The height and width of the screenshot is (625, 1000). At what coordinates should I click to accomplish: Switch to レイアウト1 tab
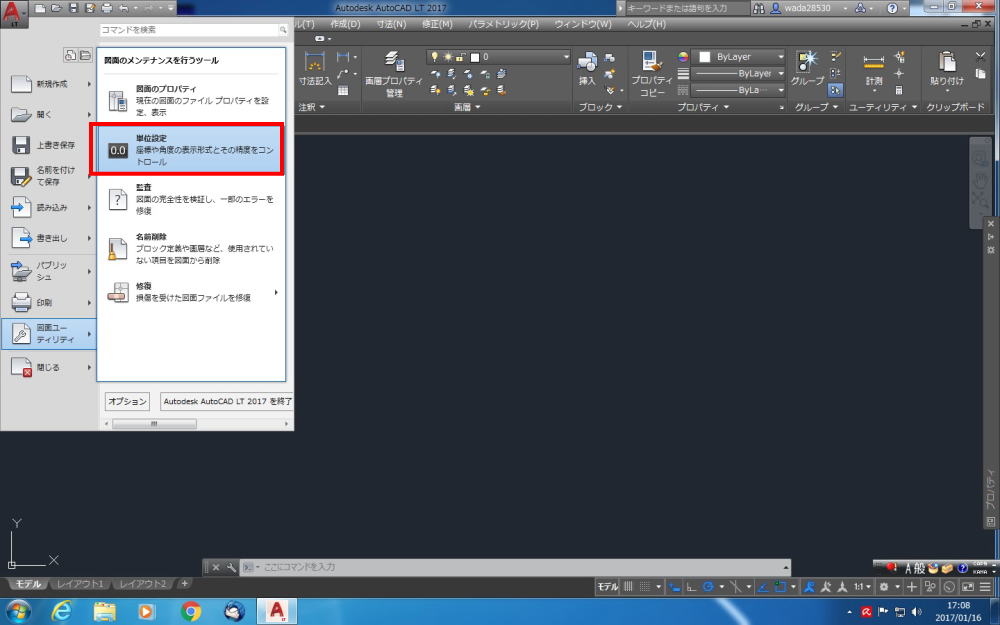[80, 584]
